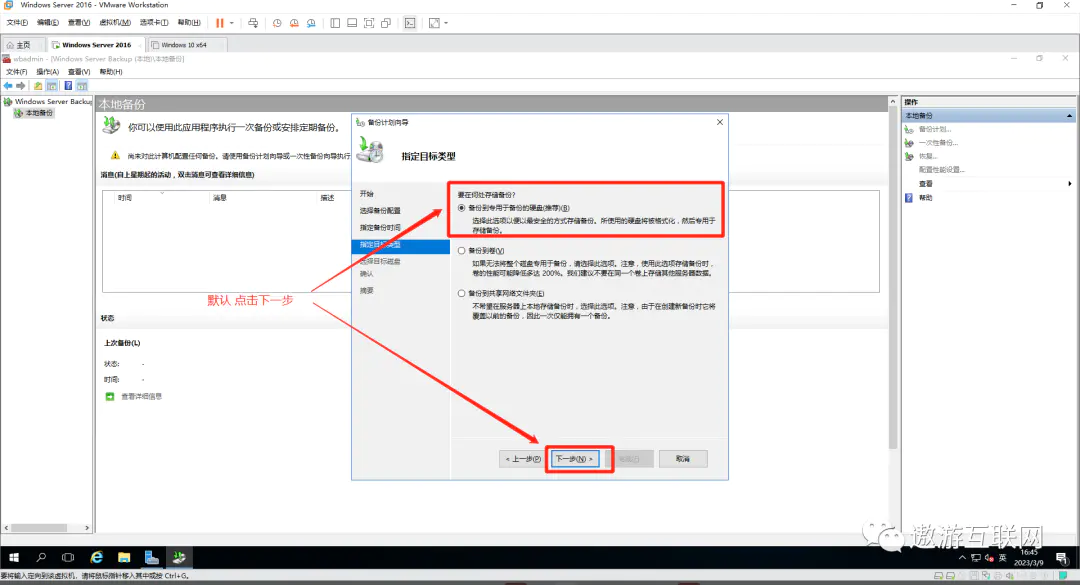This screenshot has height=585, width=1080.
Task: Close the backup schedule wizard dialog
Action: [720, 122]
